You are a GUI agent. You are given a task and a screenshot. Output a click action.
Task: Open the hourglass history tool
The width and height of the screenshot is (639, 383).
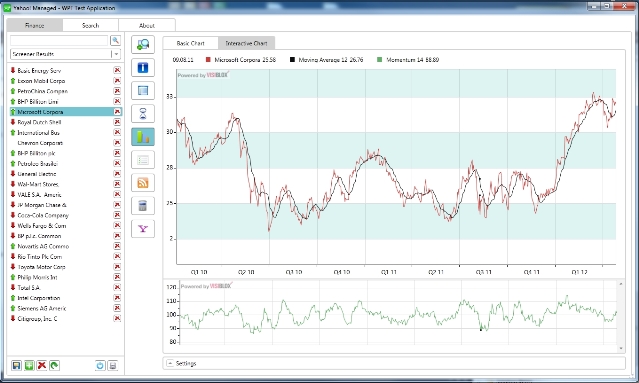(143, 114)
